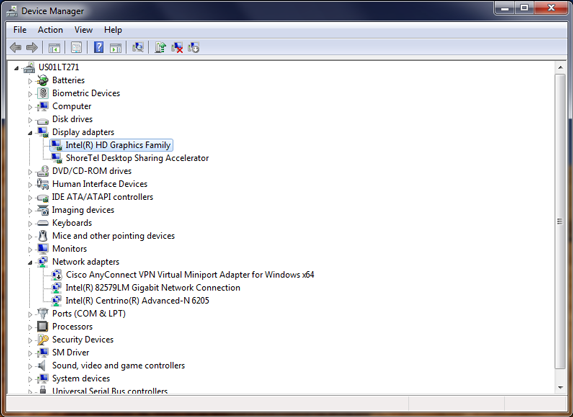
Task: Click Scan for hardware changes icon
Action: coord(138,48)
